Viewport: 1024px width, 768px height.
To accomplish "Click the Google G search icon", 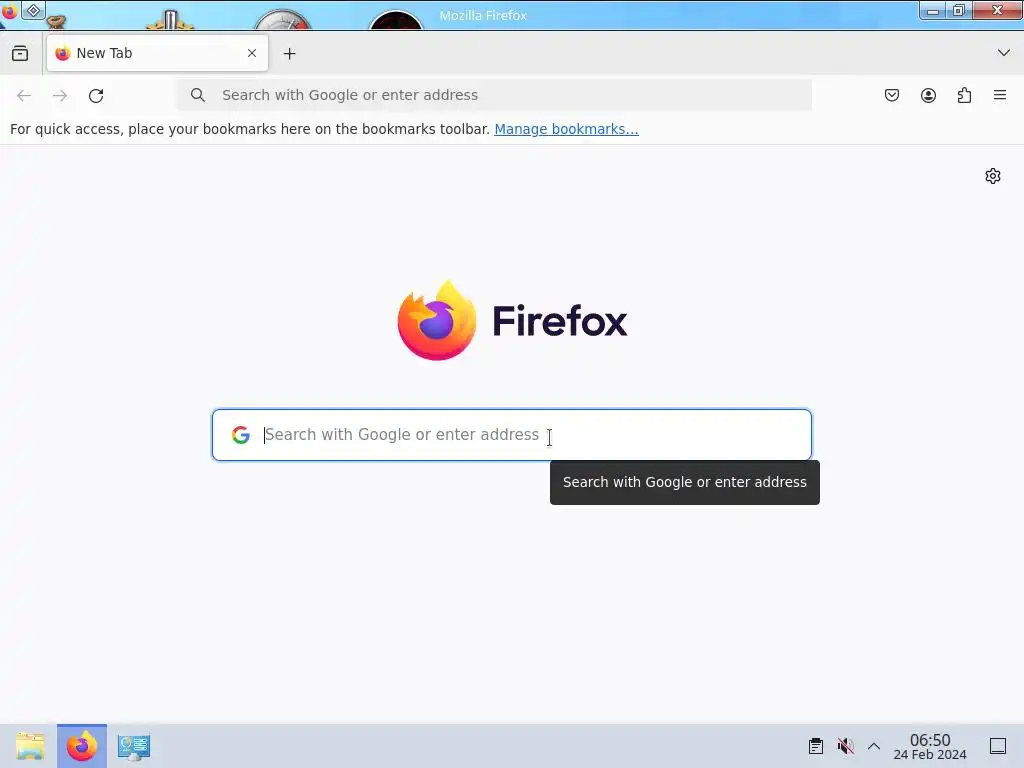I will click(x=241, y=435).
